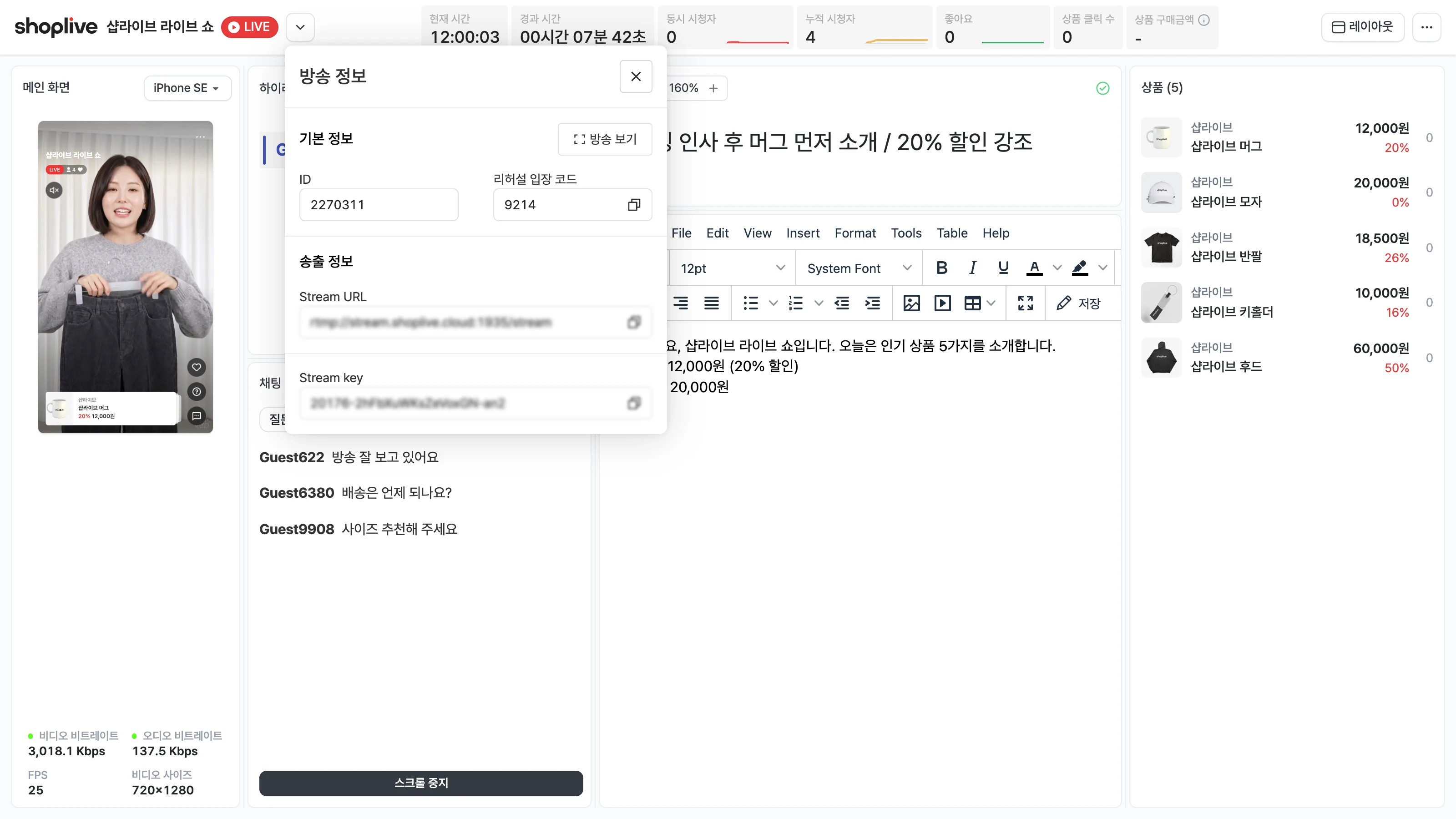Save the script with 저장
This screenshot has width=1456, height=819.
pyautogui.click(x=1079, y=303)
